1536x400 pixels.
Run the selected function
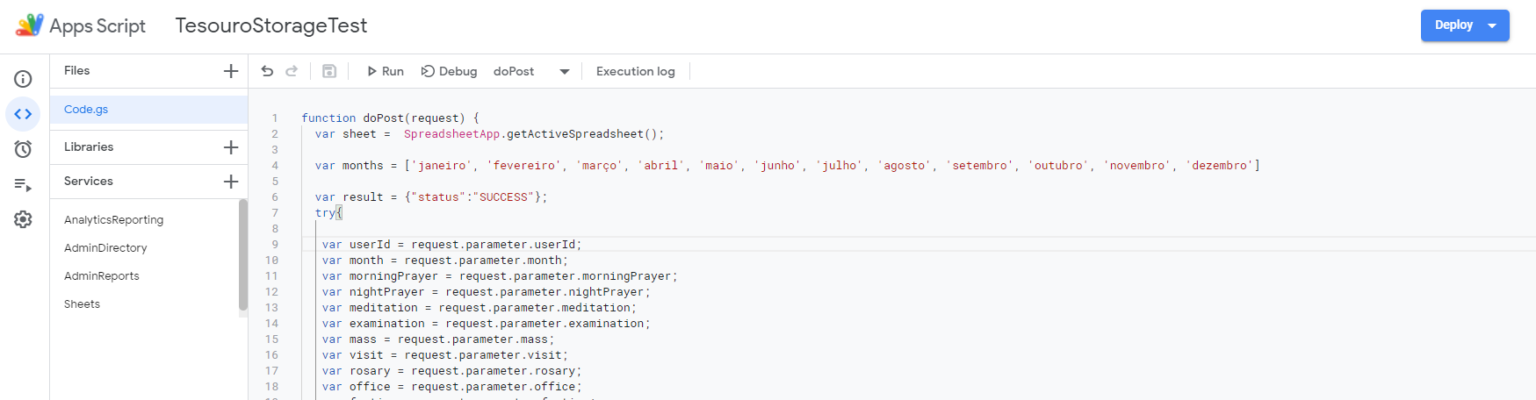385,71
